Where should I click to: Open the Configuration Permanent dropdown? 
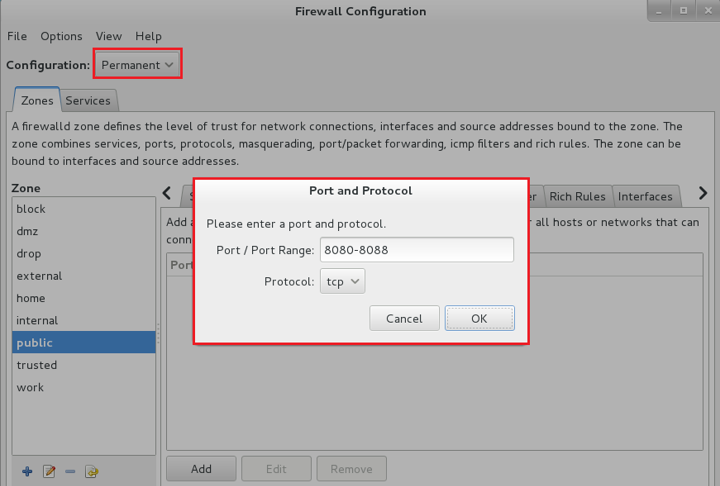[137, 65]
